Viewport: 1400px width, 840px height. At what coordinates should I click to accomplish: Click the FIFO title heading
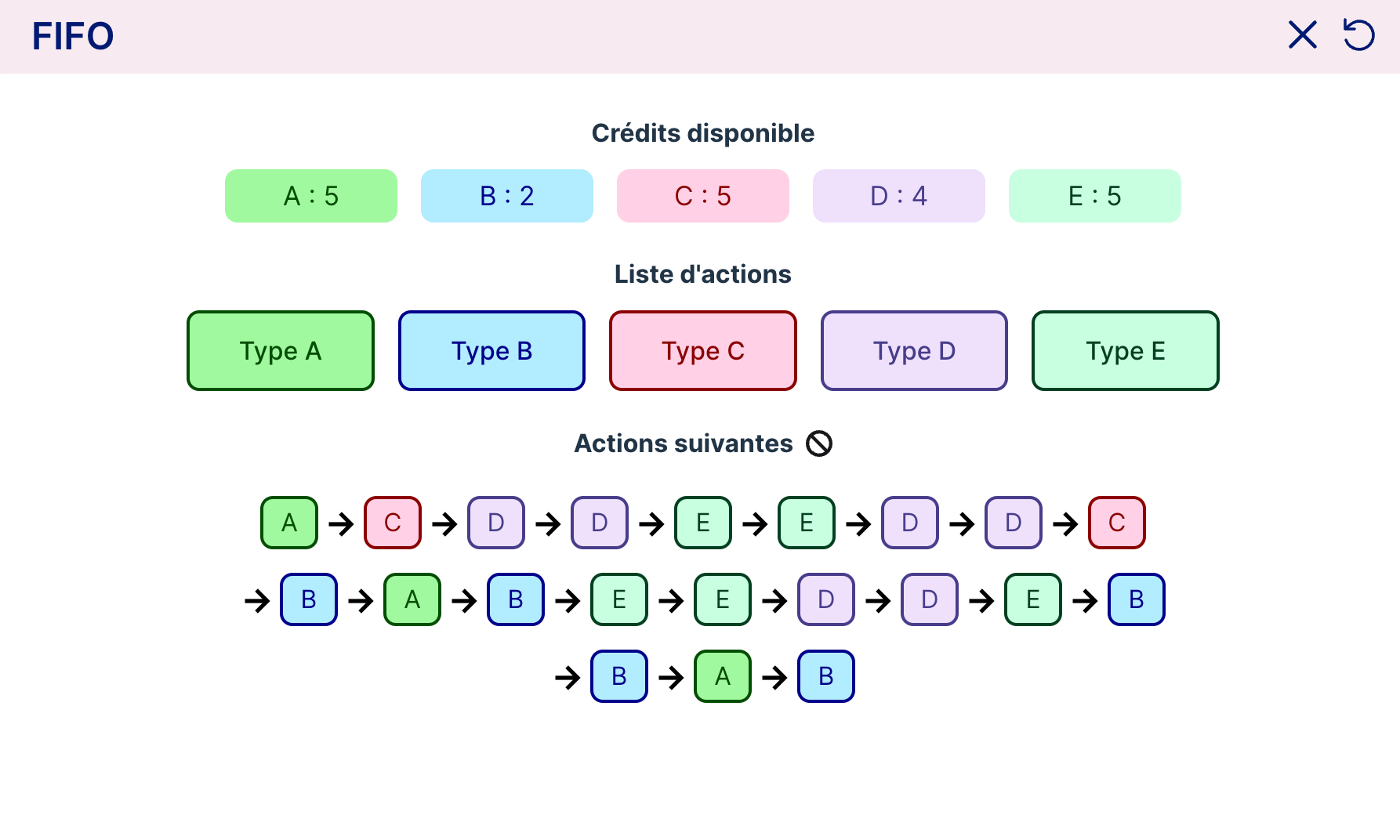pos(73,36)
